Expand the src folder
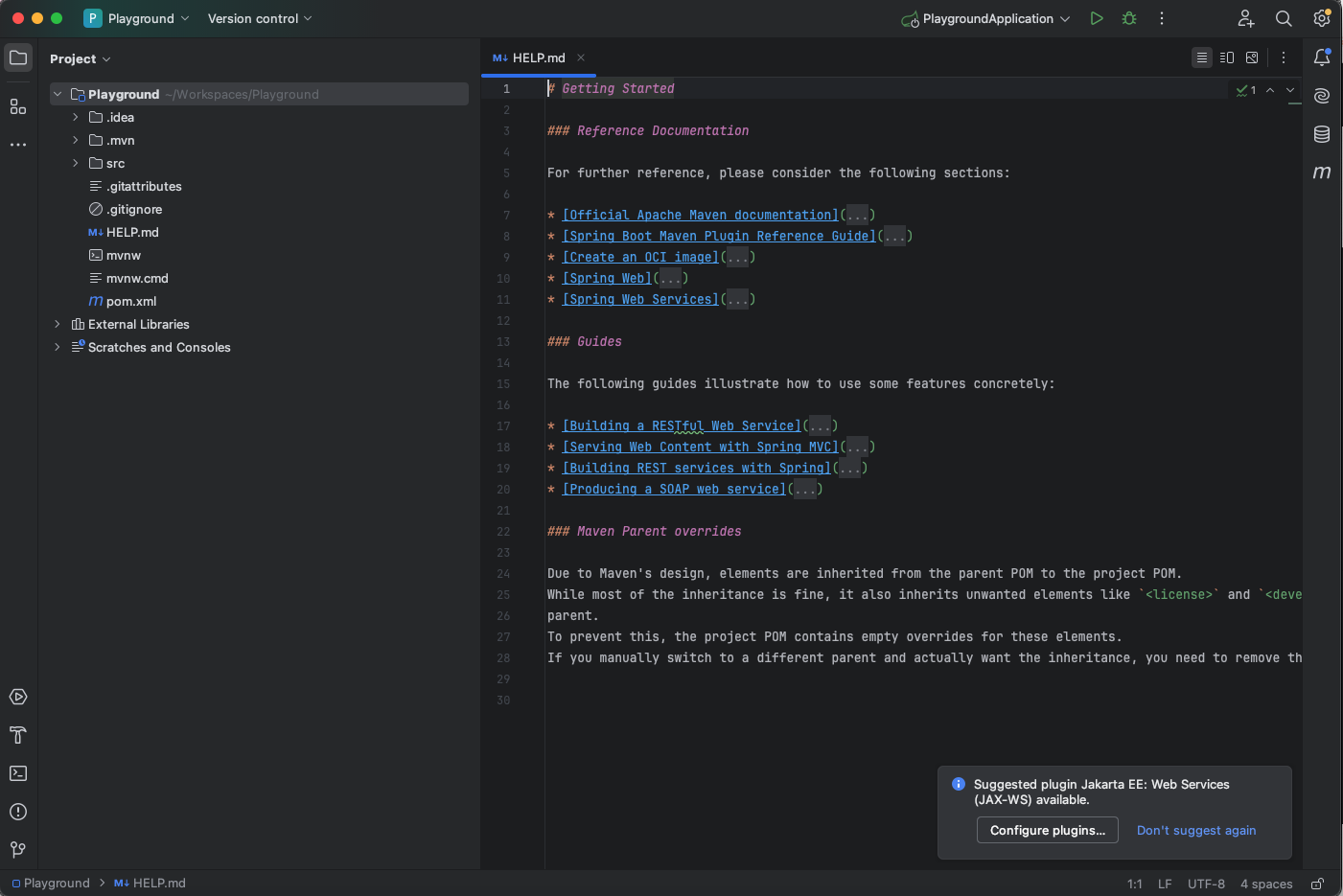Viewport: 1343px width, 896px height. [76, 163]
